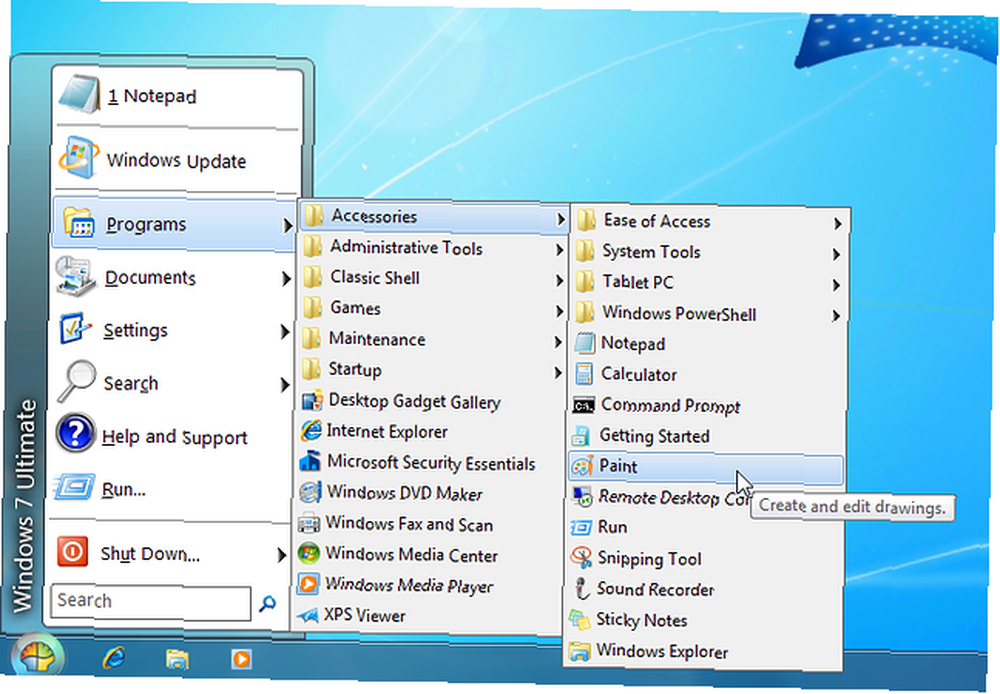Screen dimensions: 1000x694
Task: Expand the System Tools submenu arrow
Action: point(836,255)
